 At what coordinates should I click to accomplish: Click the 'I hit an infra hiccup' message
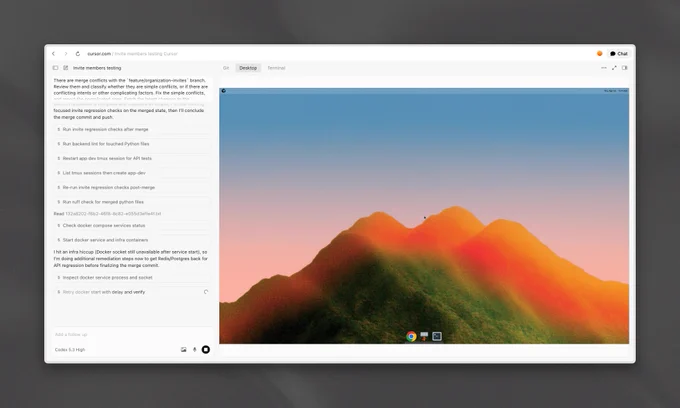[x=131, y=258]
